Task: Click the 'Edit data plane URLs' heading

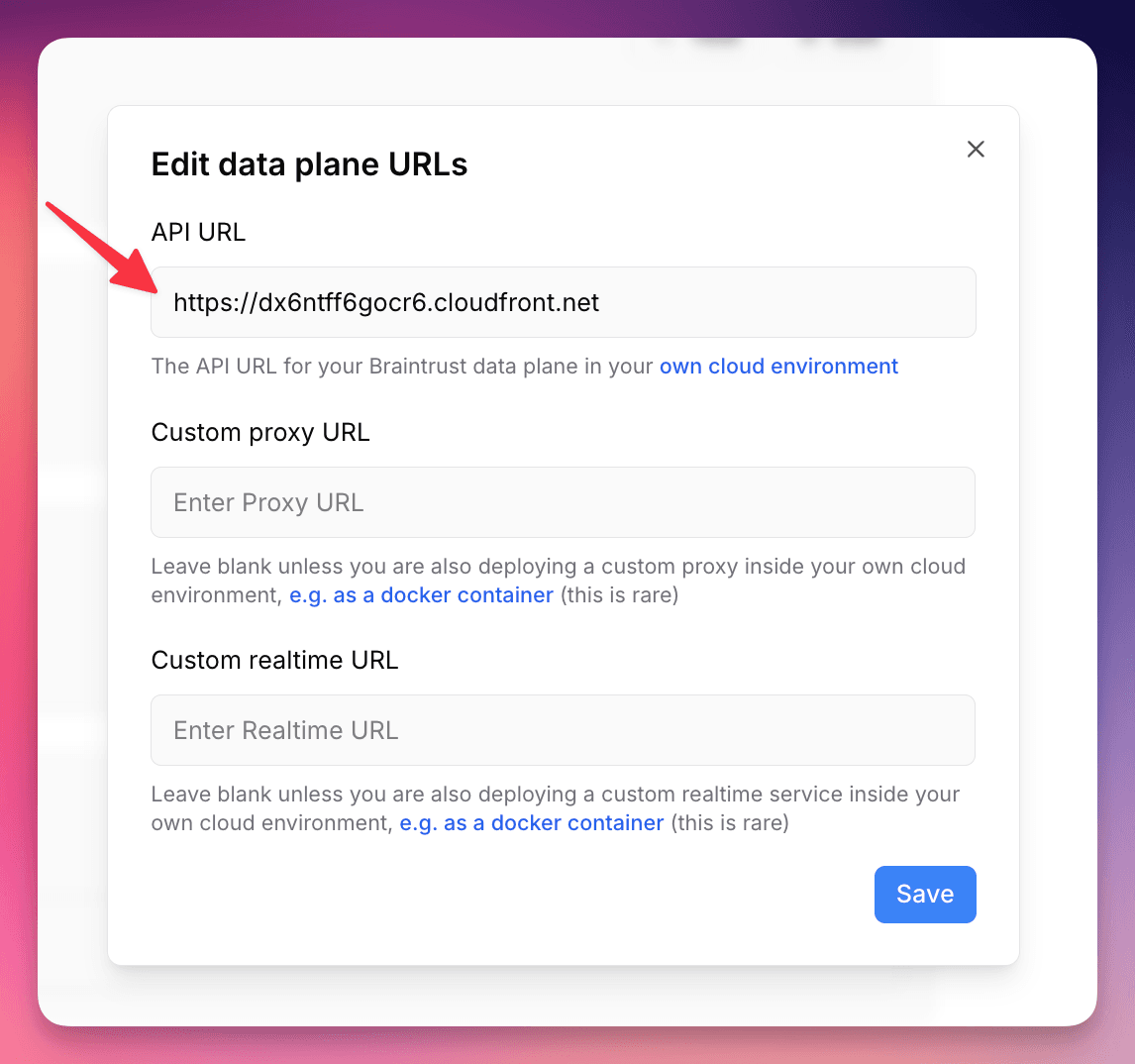Action: (309, 163)
